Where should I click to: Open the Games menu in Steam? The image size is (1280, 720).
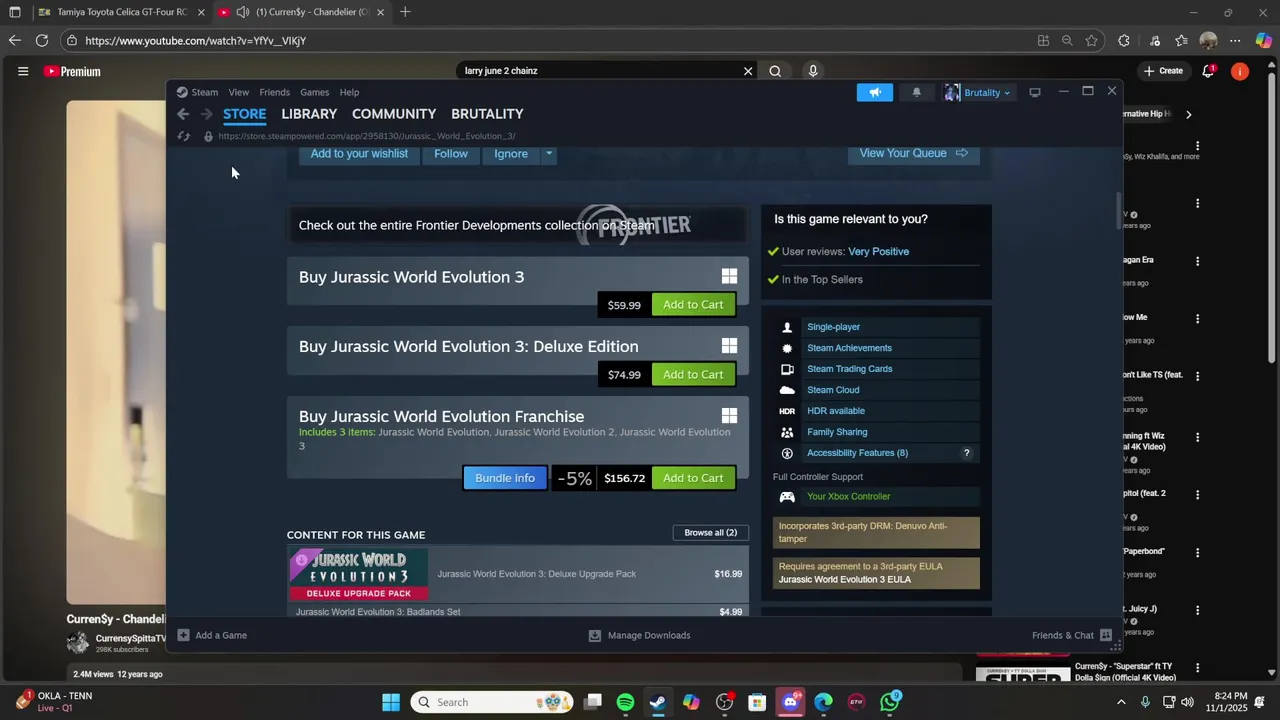[314, 92]
